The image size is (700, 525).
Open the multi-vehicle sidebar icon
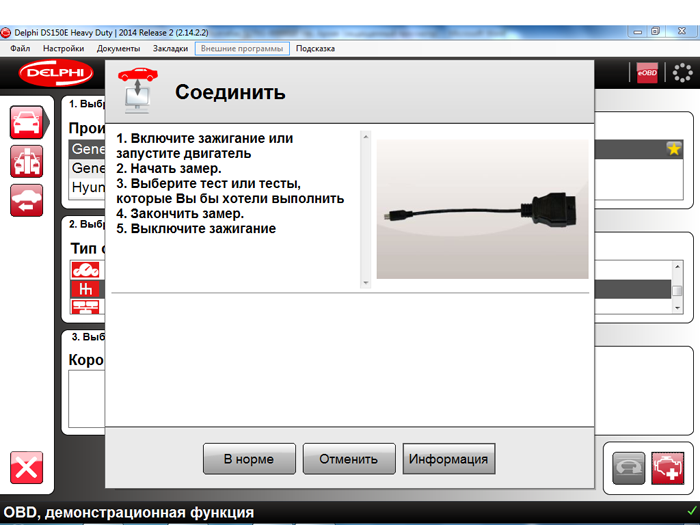(x=27, y=161)
